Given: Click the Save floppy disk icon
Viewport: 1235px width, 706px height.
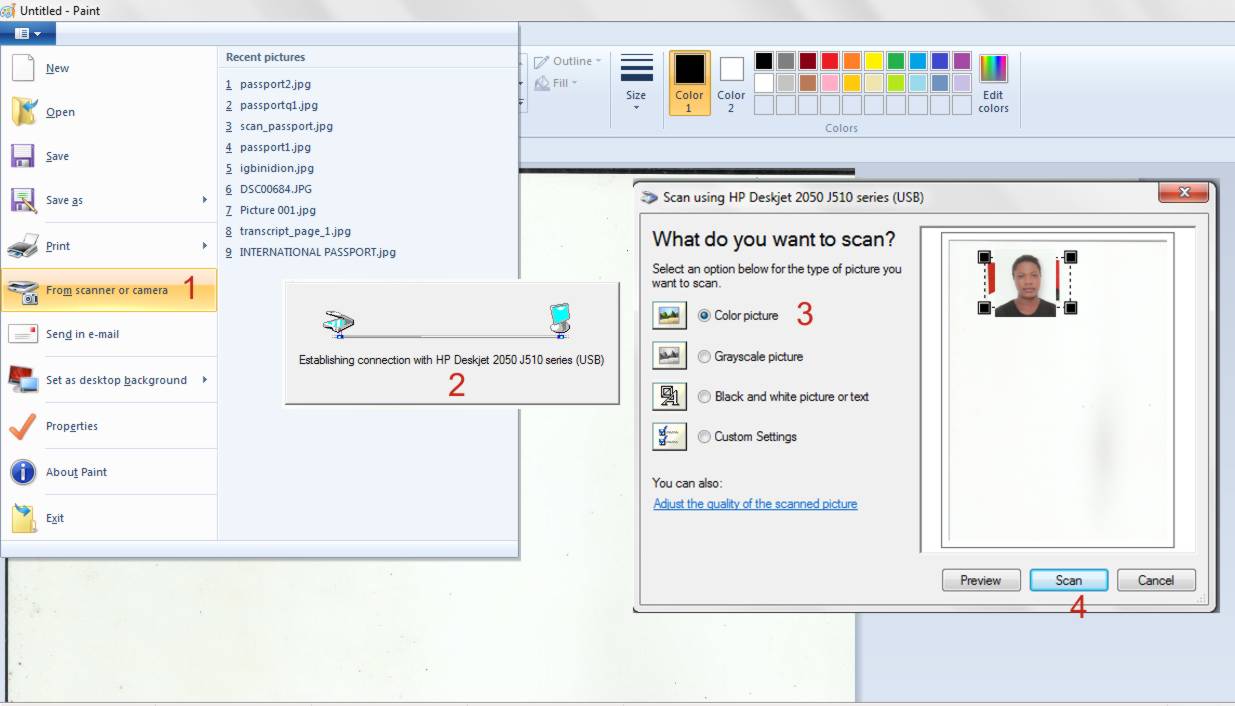Looking at the screenshot, I should pos(23,156).
